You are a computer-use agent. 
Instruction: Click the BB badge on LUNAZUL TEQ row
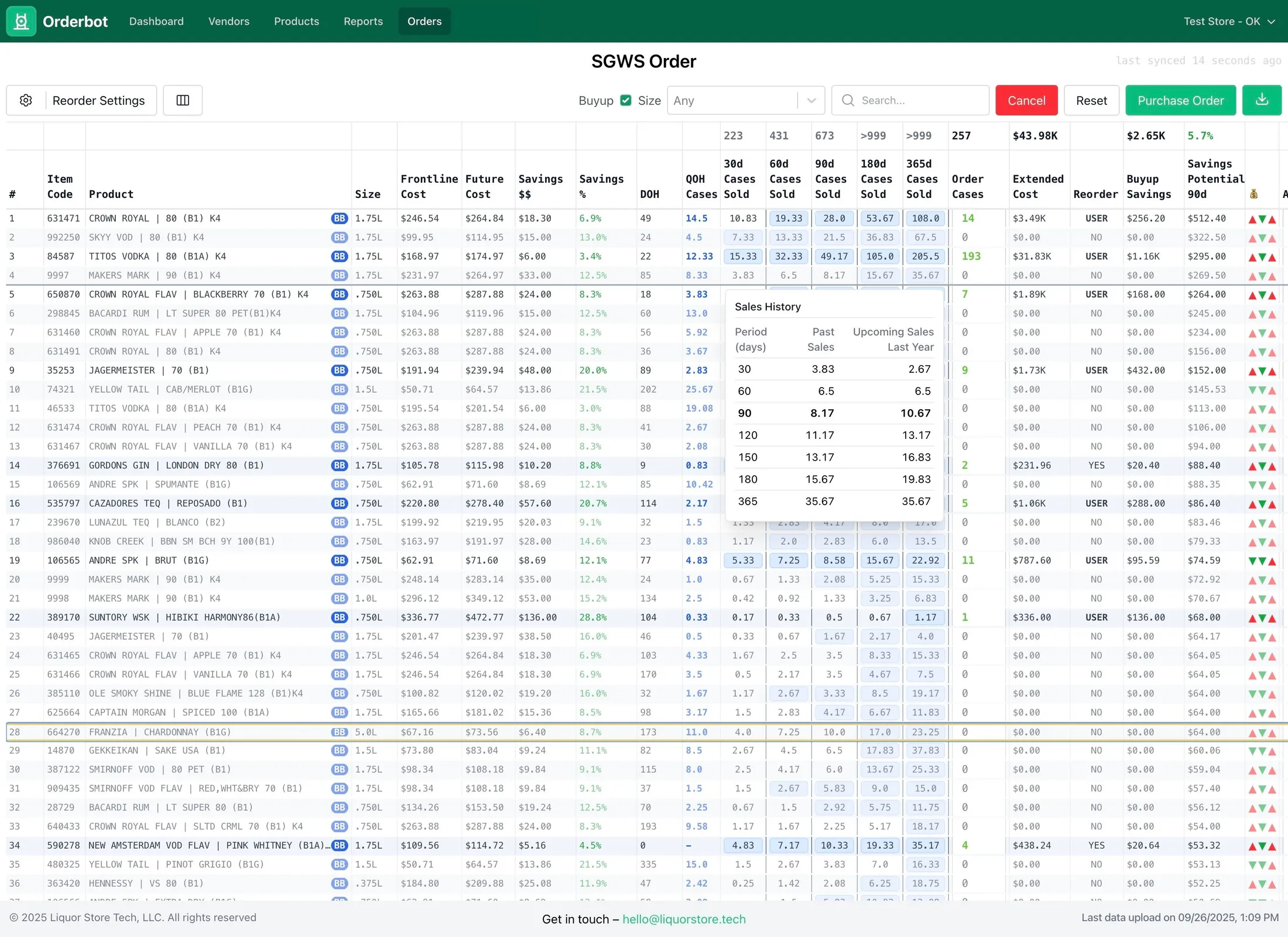point(339,523)
